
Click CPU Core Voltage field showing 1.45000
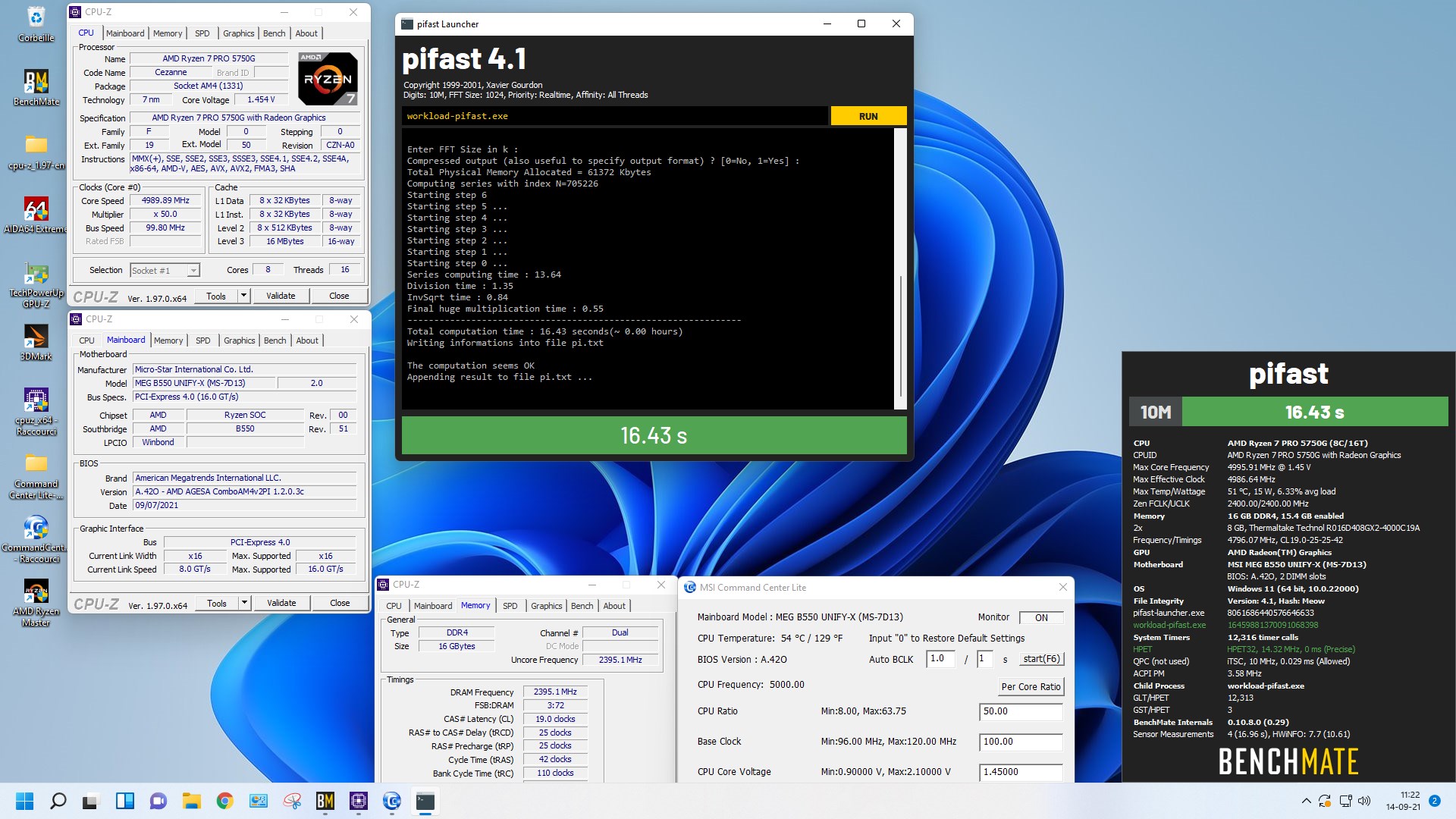[1021, 772]
